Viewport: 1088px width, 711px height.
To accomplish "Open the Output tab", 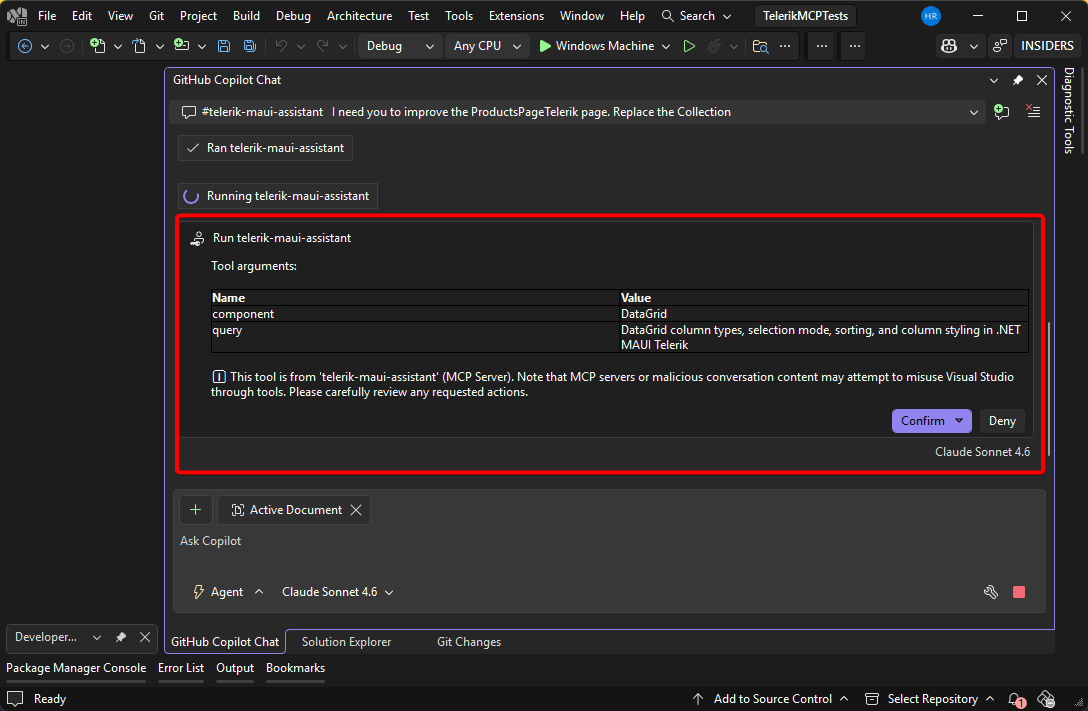I will tap(235, 668).
